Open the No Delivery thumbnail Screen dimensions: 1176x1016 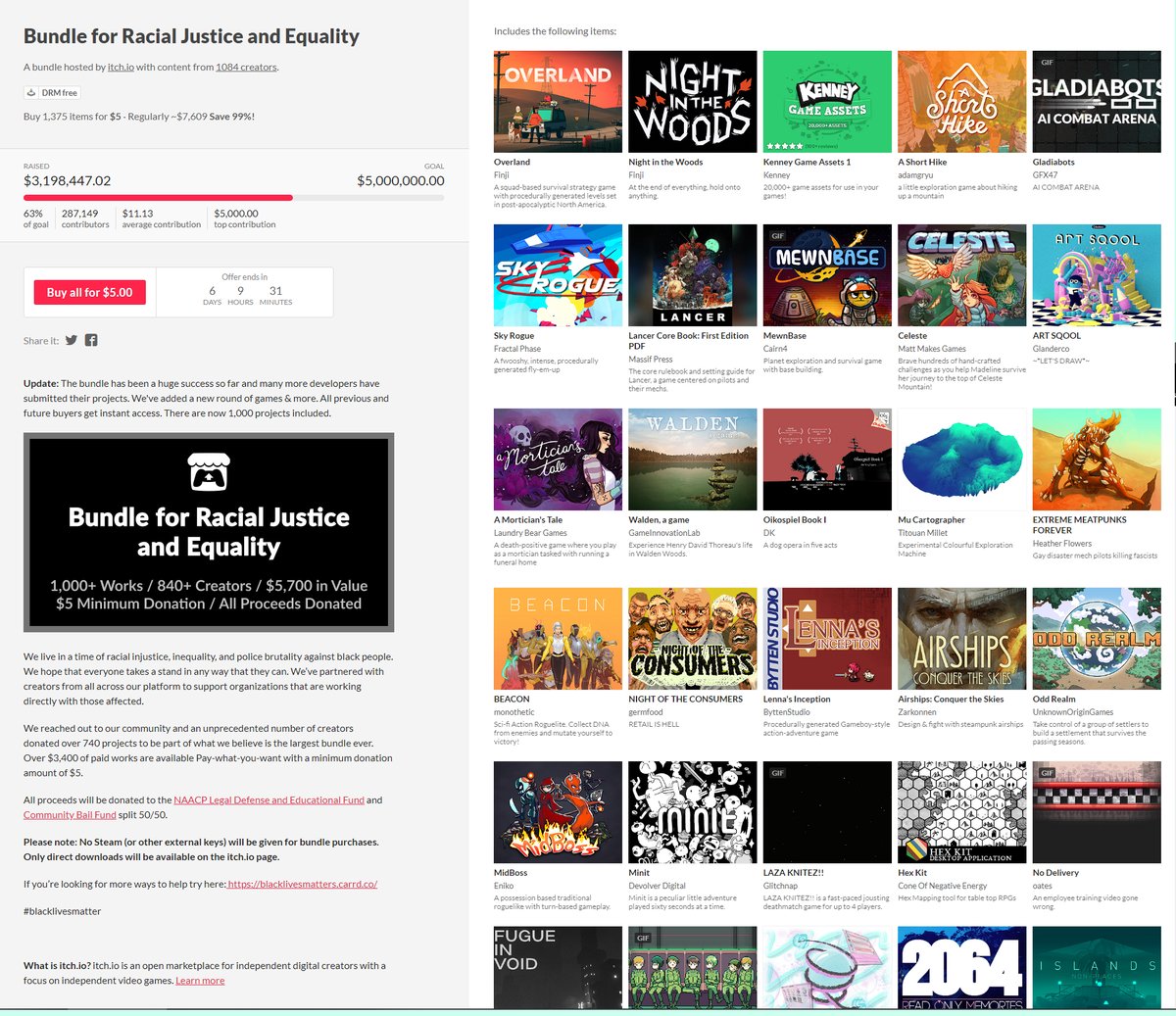click(1097, 812)
